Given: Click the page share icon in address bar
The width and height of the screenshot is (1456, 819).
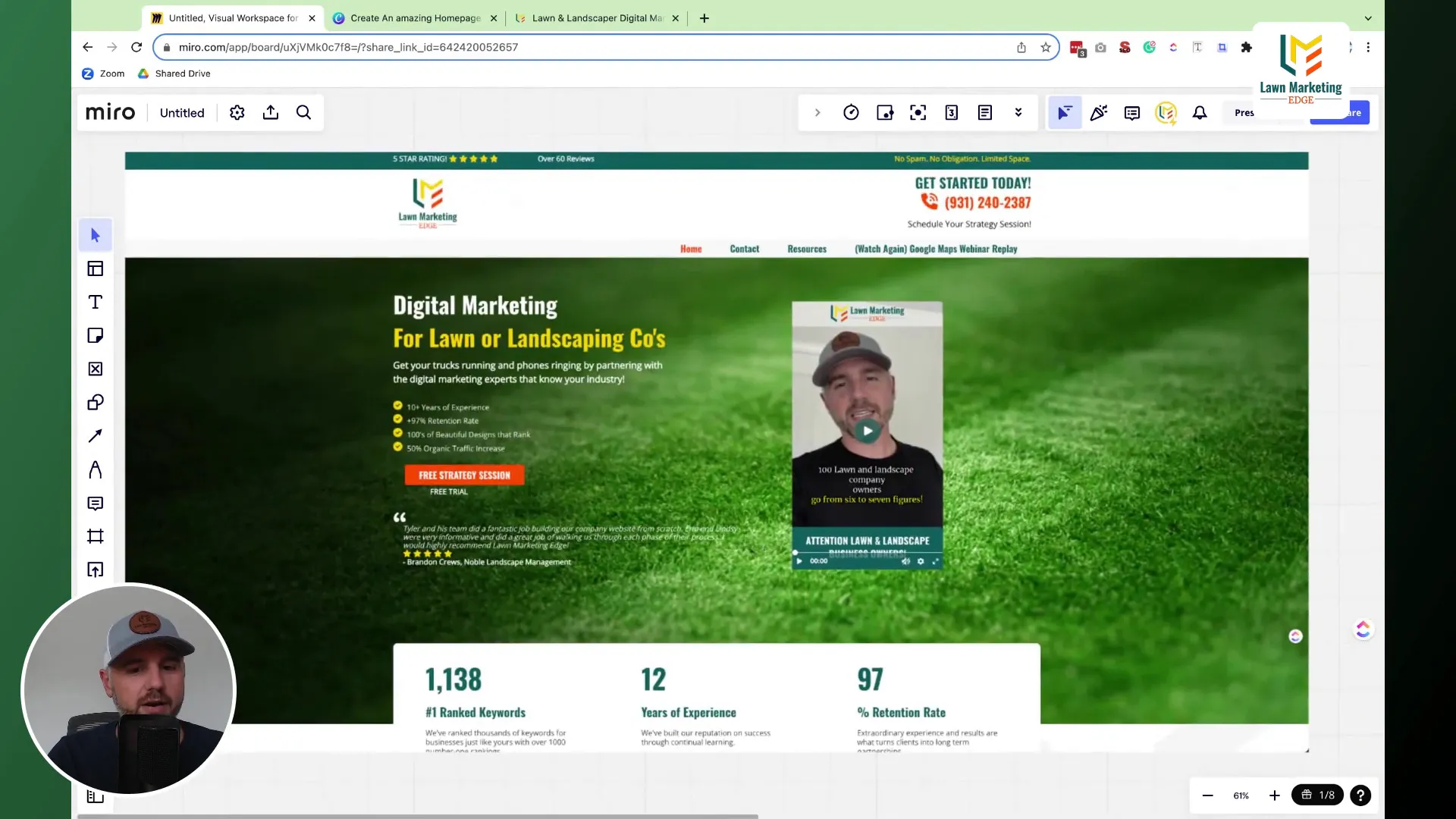Looking at the screenshot, I should click(1021, 47).
